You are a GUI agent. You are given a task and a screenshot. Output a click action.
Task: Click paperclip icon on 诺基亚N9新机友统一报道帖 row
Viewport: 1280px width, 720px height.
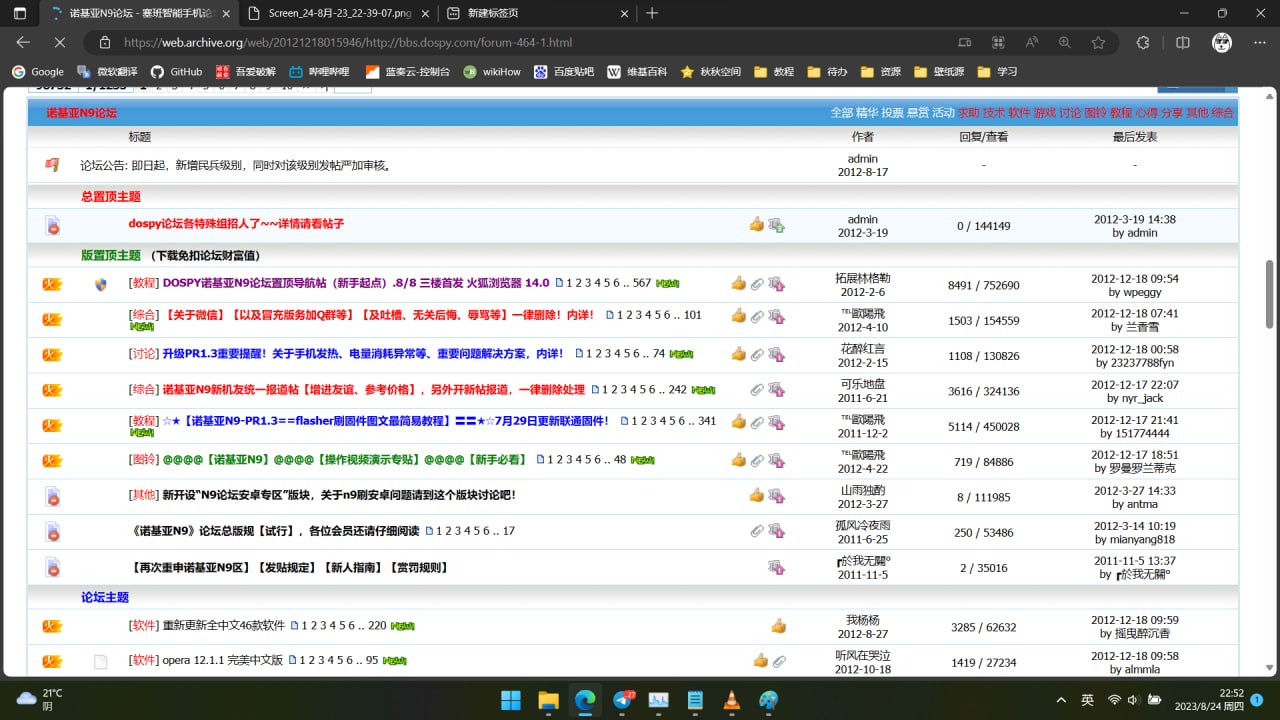(x=757, y=390)
